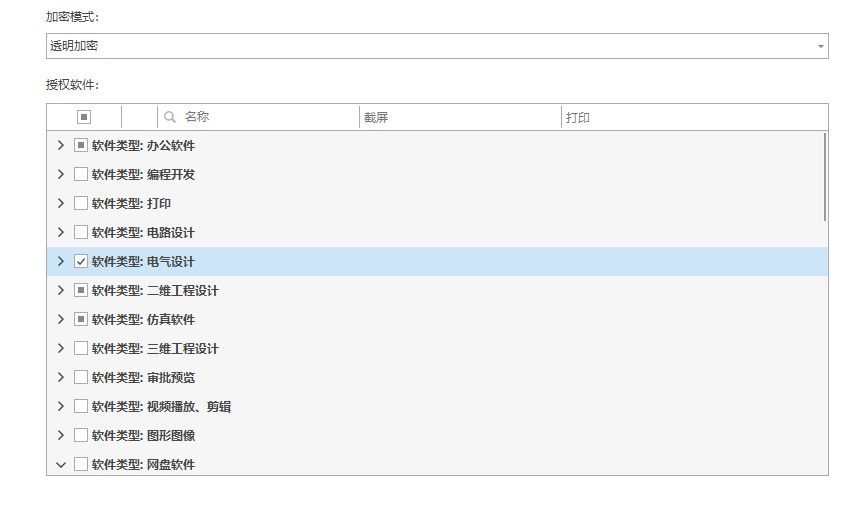This screenshot has height=520, width=867.
Task: Check the 视频播放、剪辑 checkbox
Action: point(81,406)
